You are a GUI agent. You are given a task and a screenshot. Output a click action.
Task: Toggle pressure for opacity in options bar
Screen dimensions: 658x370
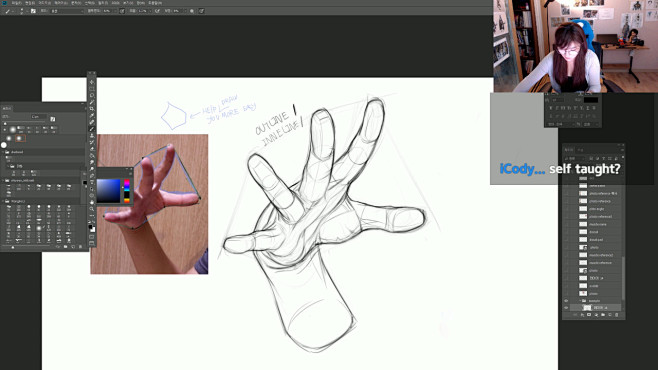click(122, 11)
